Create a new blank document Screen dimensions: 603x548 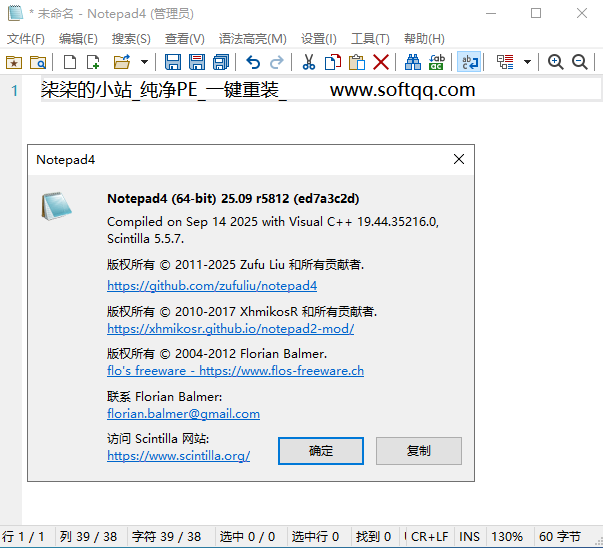[x=70, y=62]
